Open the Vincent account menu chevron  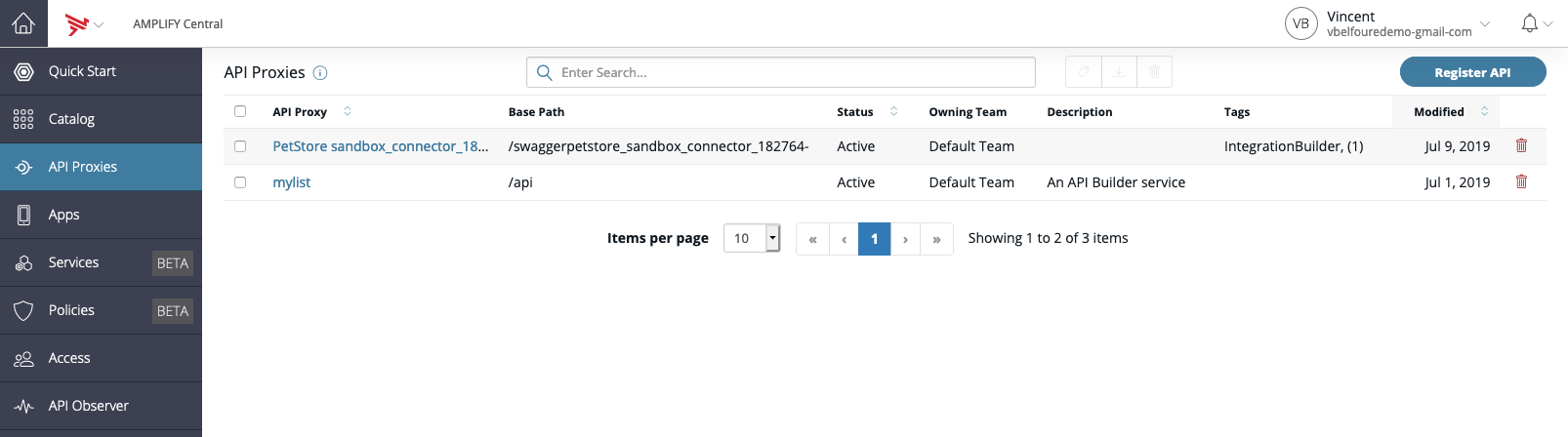click(1485, 24)
